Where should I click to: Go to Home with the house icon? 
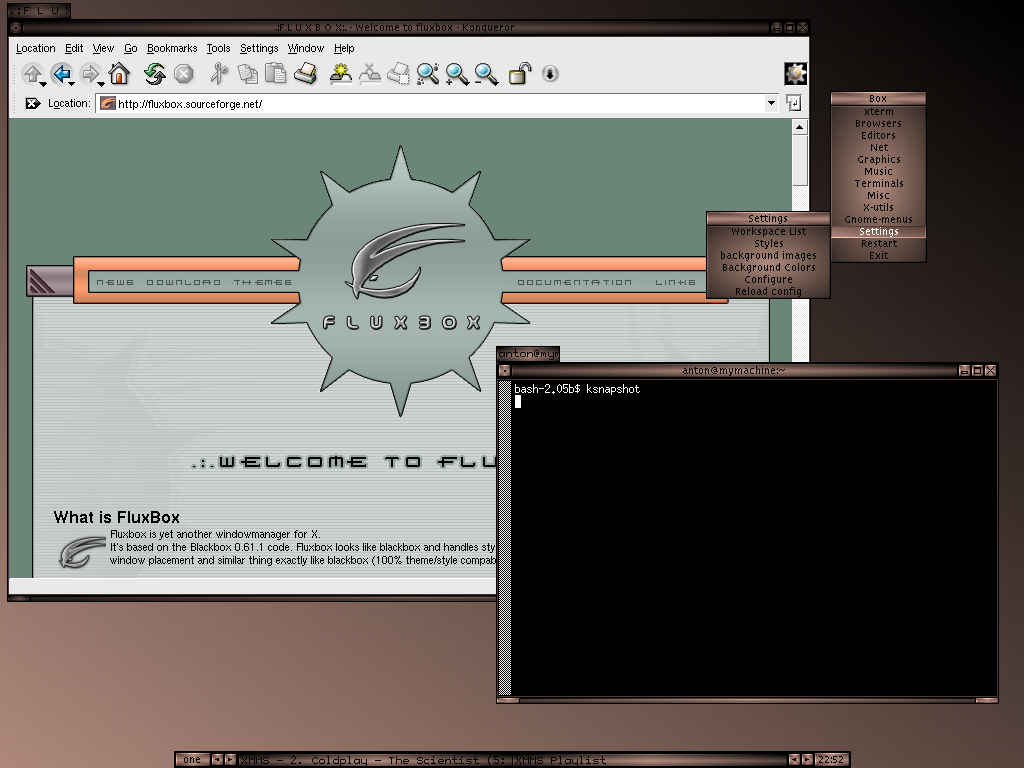pos(119,74)
